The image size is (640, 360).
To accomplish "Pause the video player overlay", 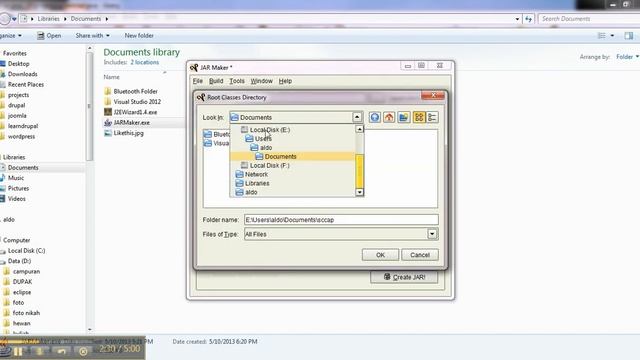I will pos(18,351).
